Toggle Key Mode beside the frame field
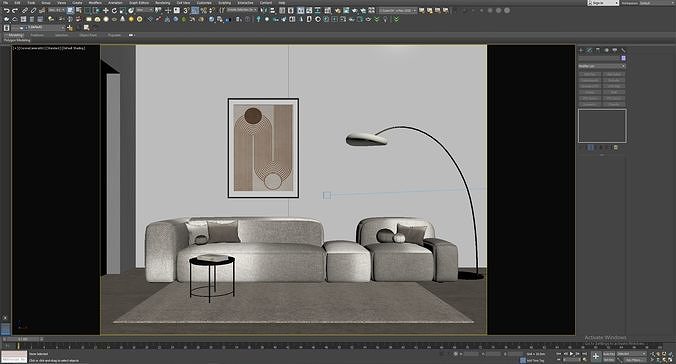Image resolution: width=676 pixels, height=364 pixels. point(559,359)
